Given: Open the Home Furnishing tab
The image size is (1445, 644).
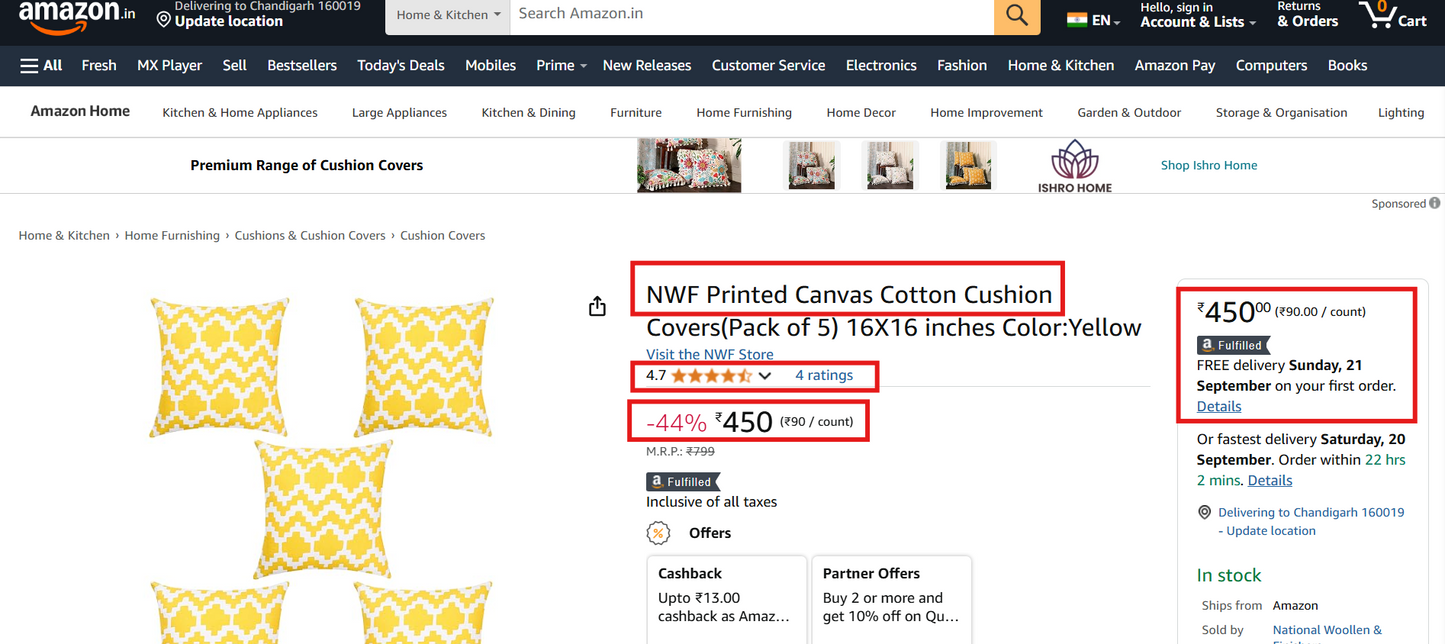Looking at the screenshot, I should [743, 113].
